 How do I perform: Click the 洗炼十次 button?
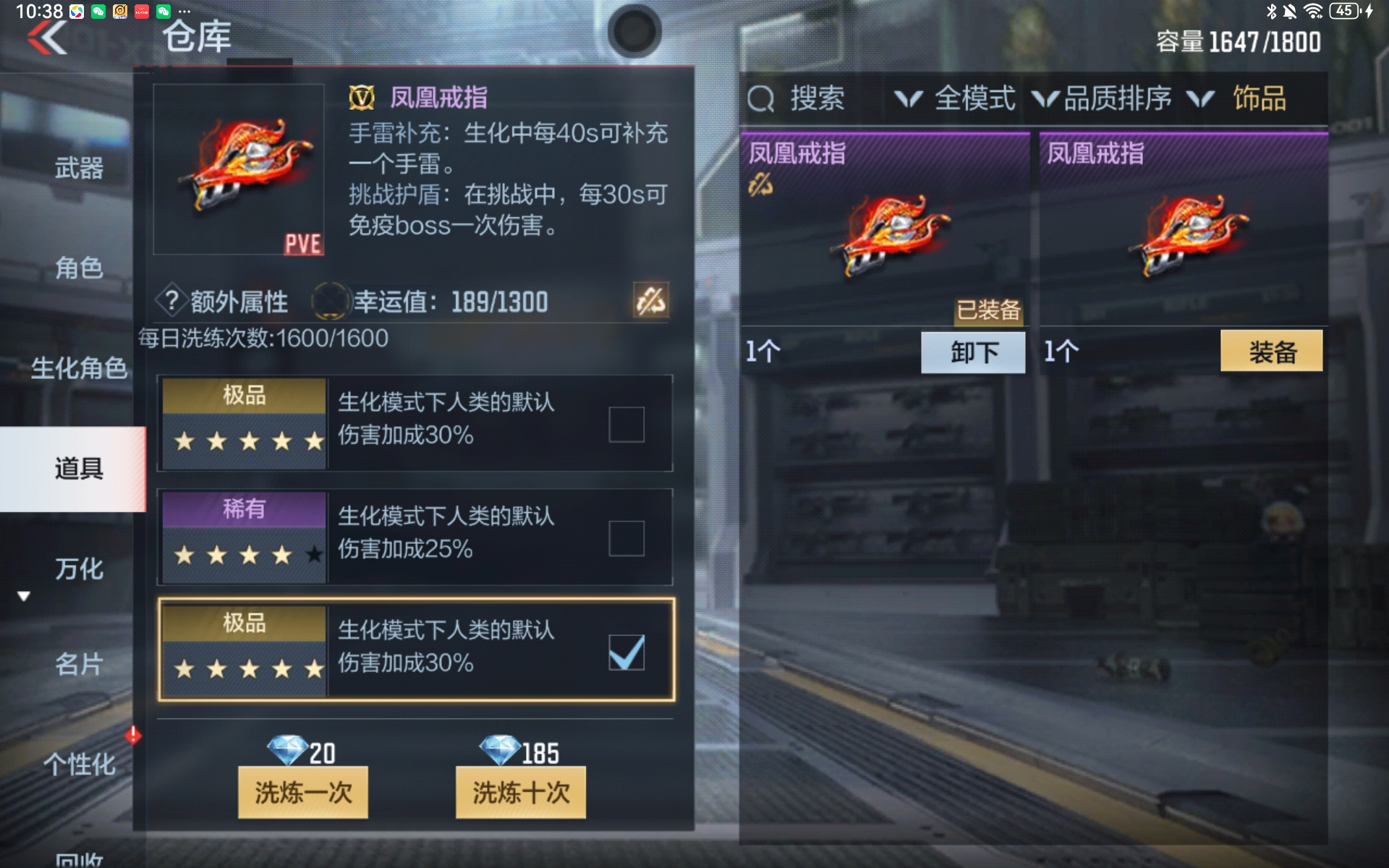tap(521, 793)
